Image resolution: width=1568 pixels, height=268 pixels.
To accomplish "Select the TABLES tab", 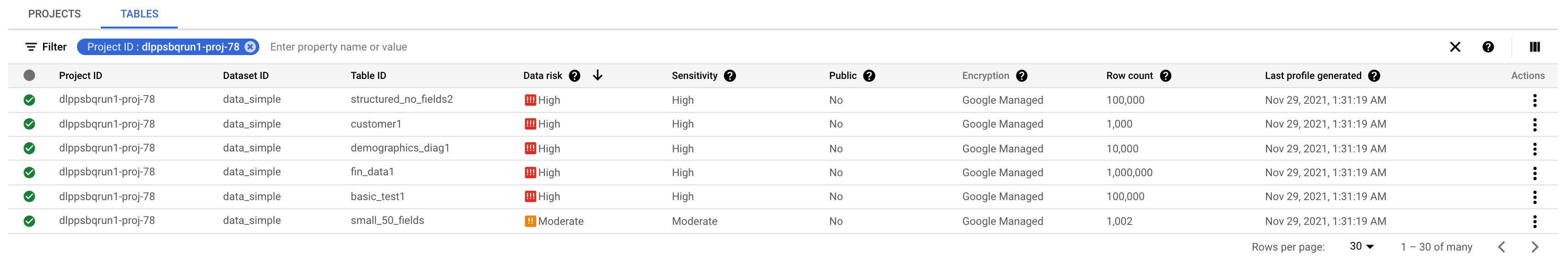I will point(139,13).
